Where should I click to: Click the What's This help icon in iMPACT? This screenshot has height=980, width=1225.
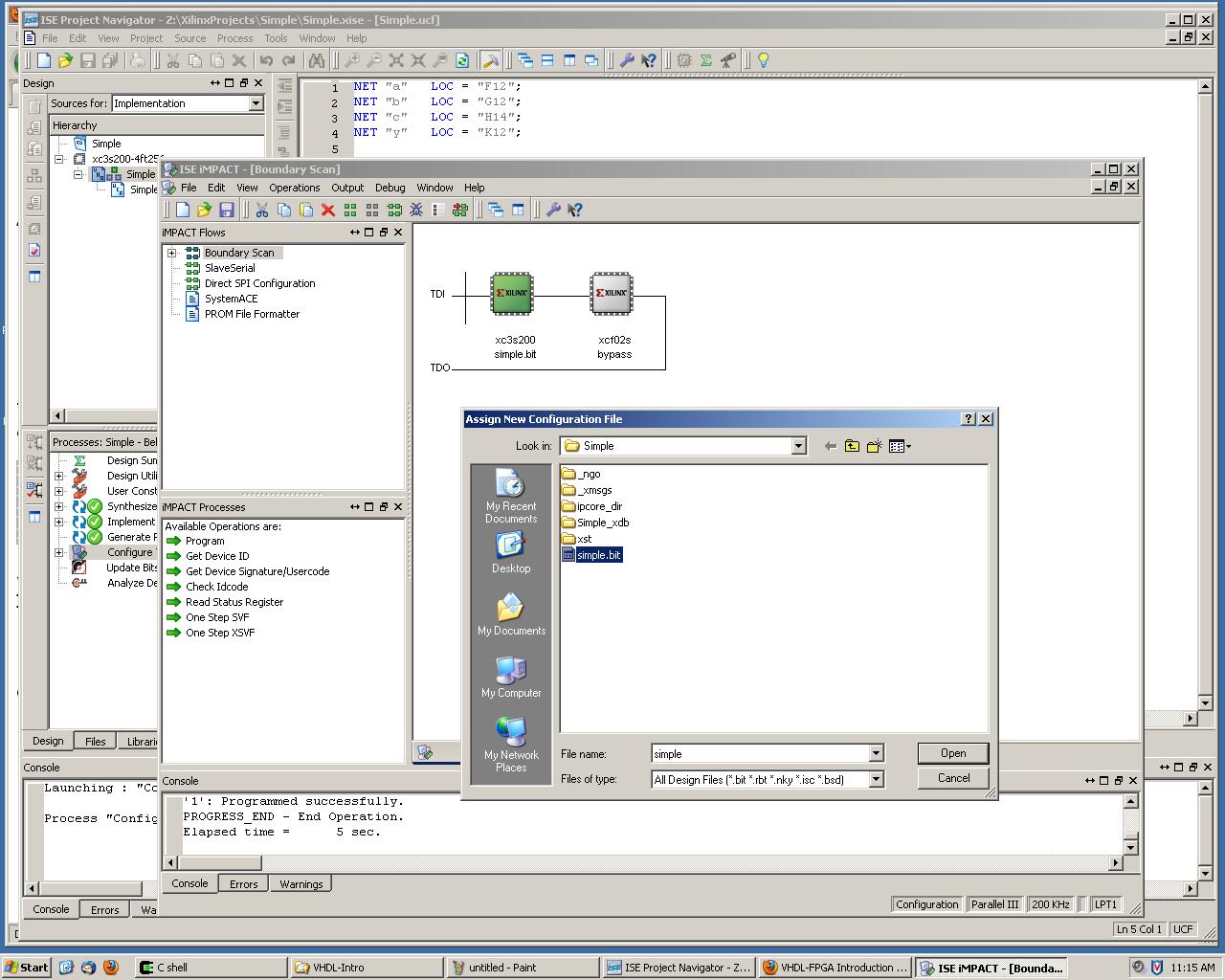pyautogui.click(x=575, y=210)
